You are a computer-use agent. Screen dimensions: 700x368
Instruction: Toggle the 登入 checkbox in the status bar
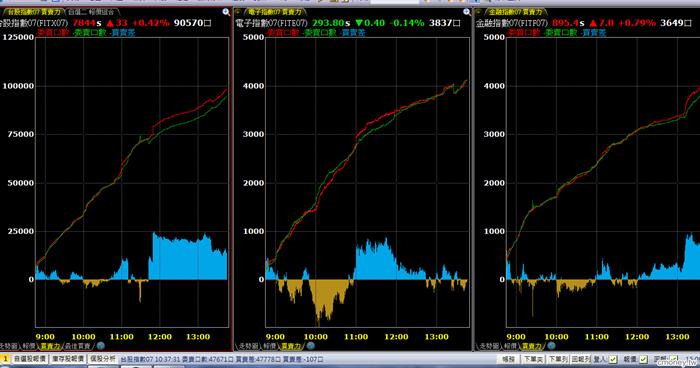tap(613, 359)
